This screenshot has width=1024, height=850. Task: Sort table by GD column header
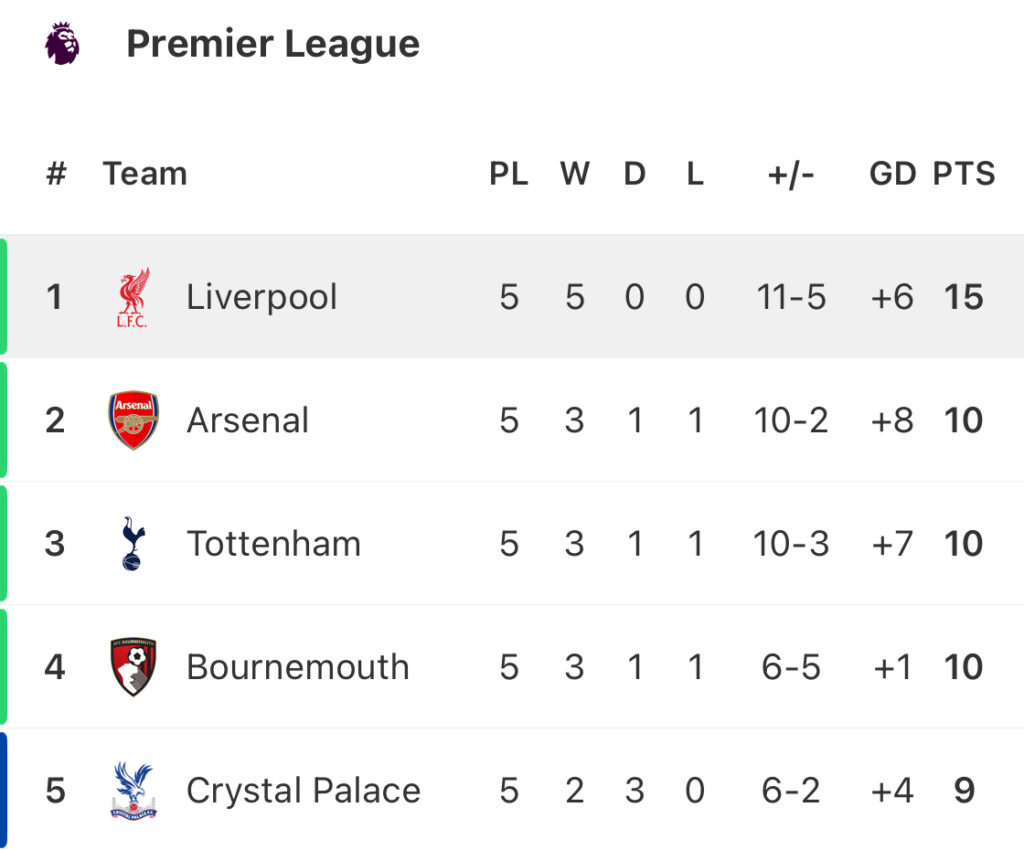click(893, 174)
